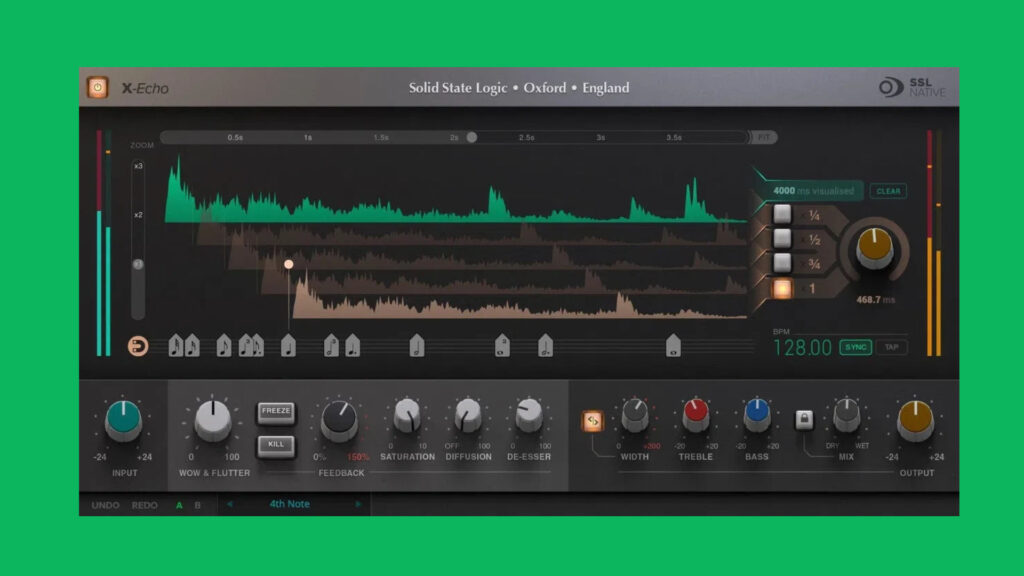The width and height of the screenshot is (1024, 576).
Task: Click the DE-ESSER knob
Action: (529, 415)
